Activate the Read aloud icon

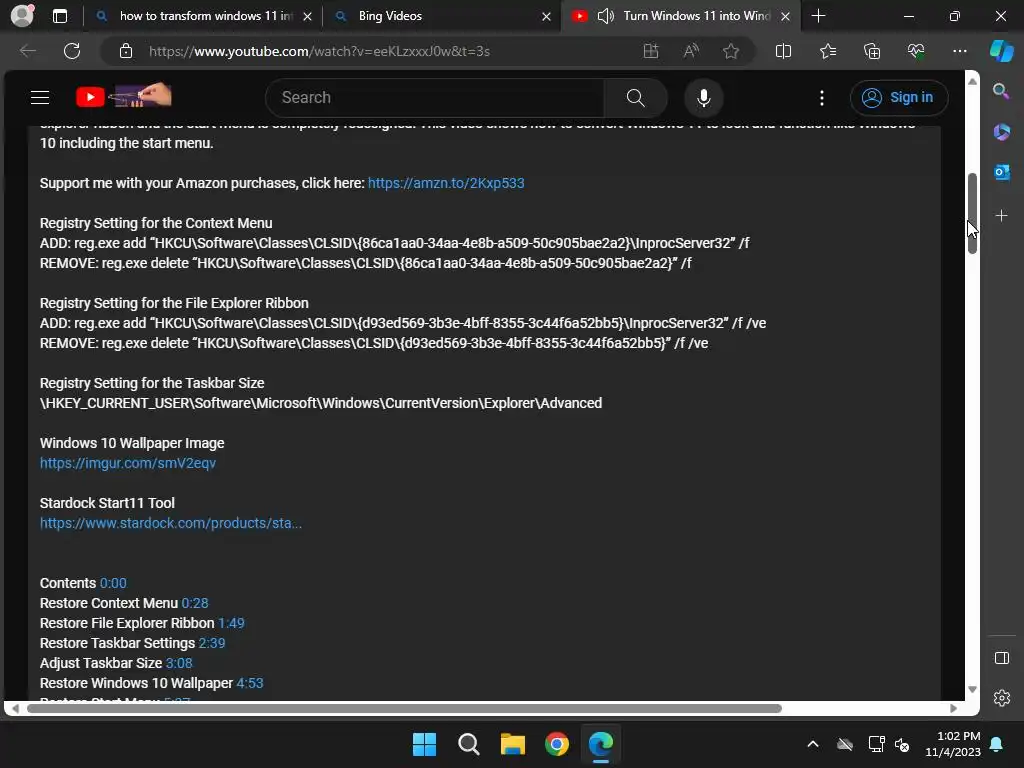coord(691,51)
